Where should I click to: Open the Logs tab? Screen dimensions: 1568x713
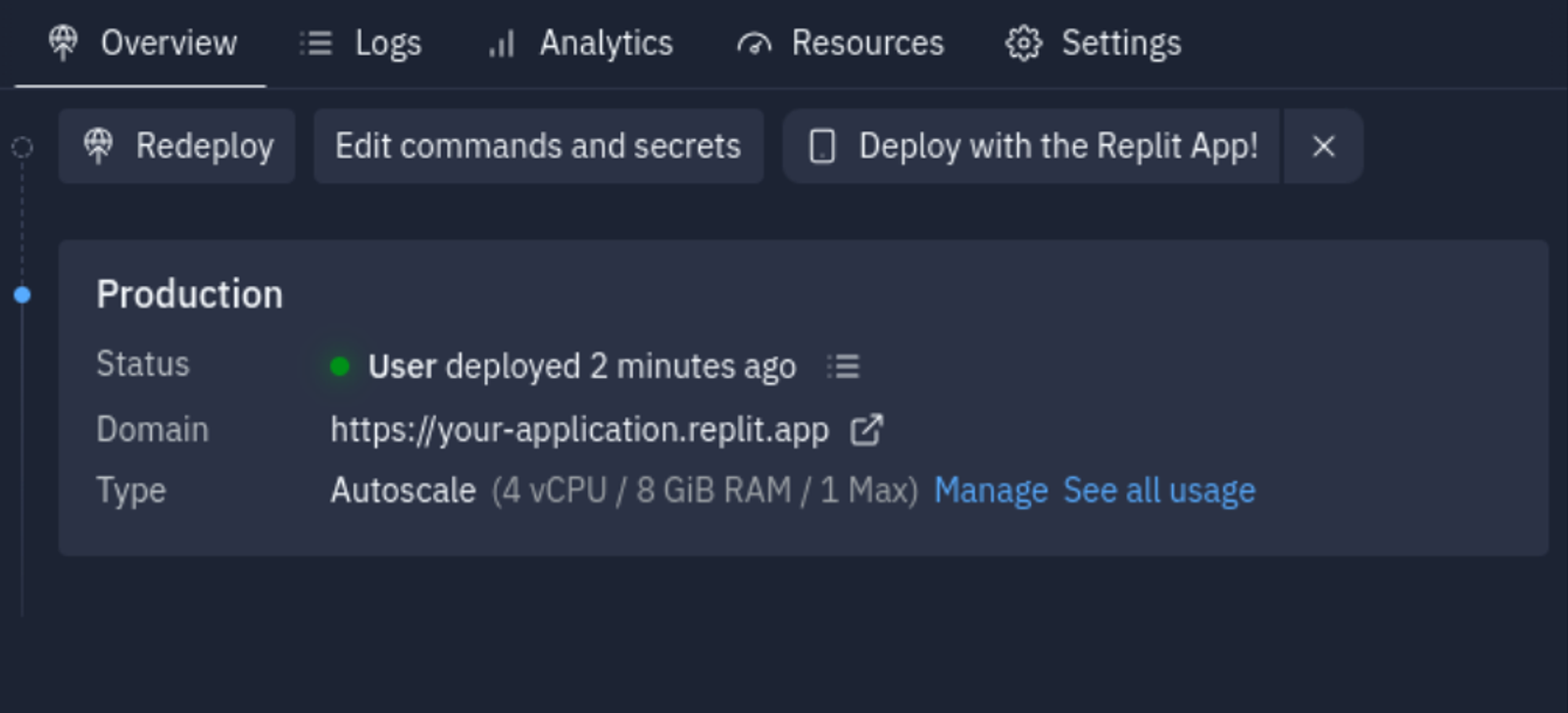(x=360, y=43)
